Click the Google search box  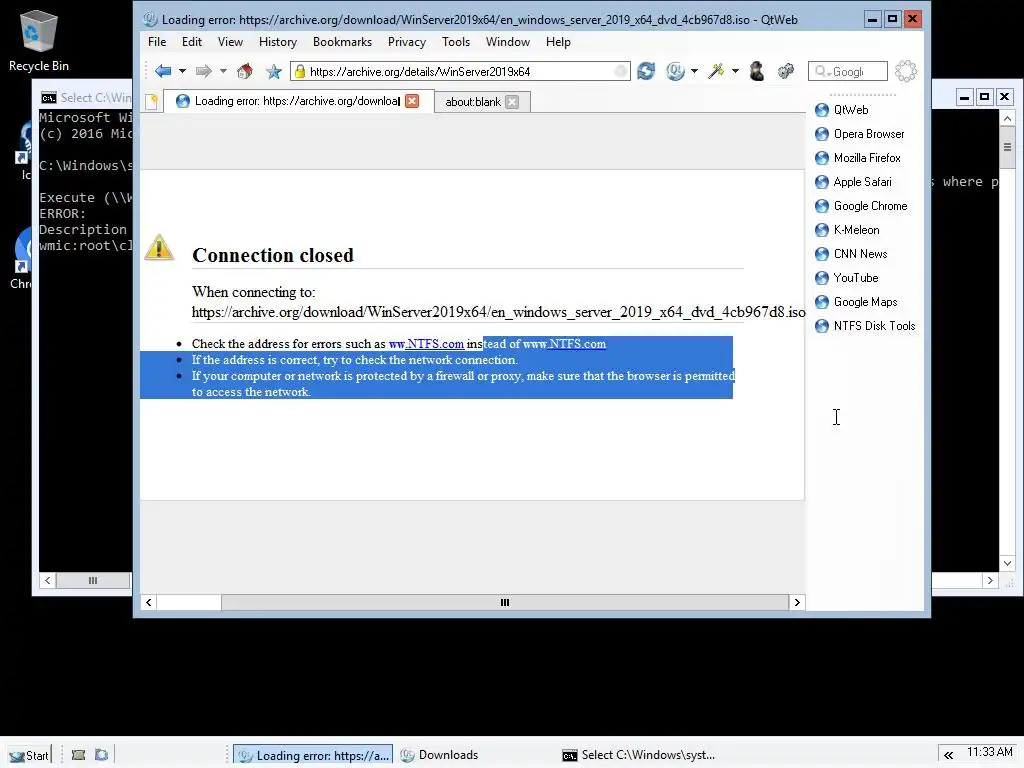[x=848, y=71]
